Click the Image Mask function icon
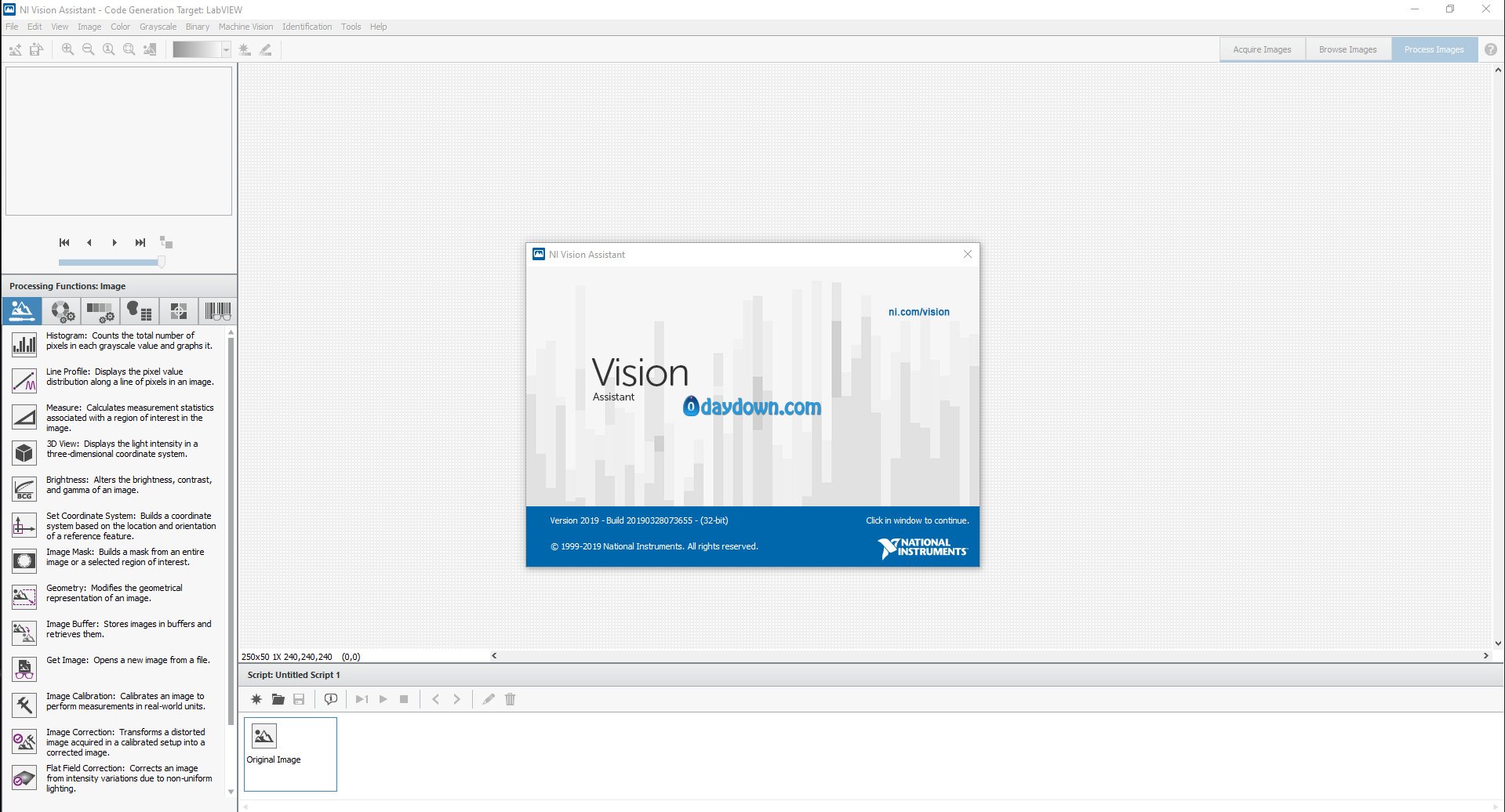Image resolution: width=1505 pixels, height=812 pixels. tap(24, 560)
